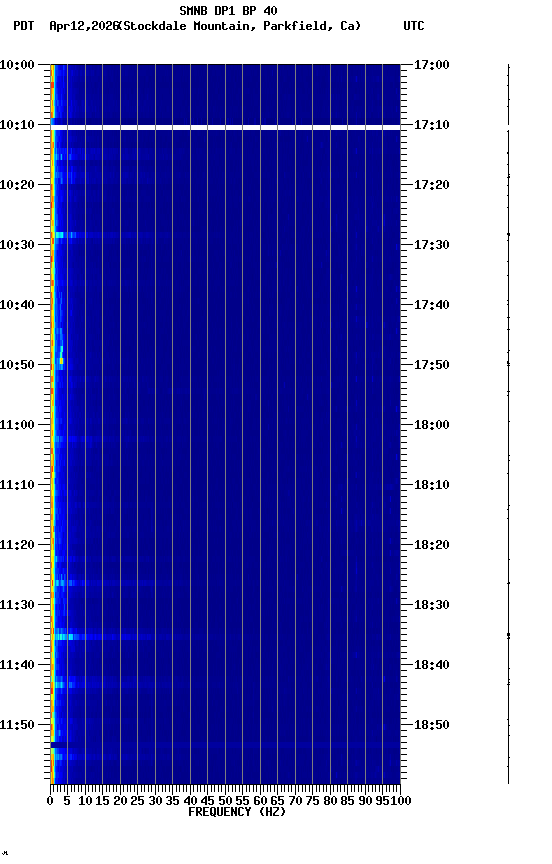Click the 10:30 PDT time label

17,245
